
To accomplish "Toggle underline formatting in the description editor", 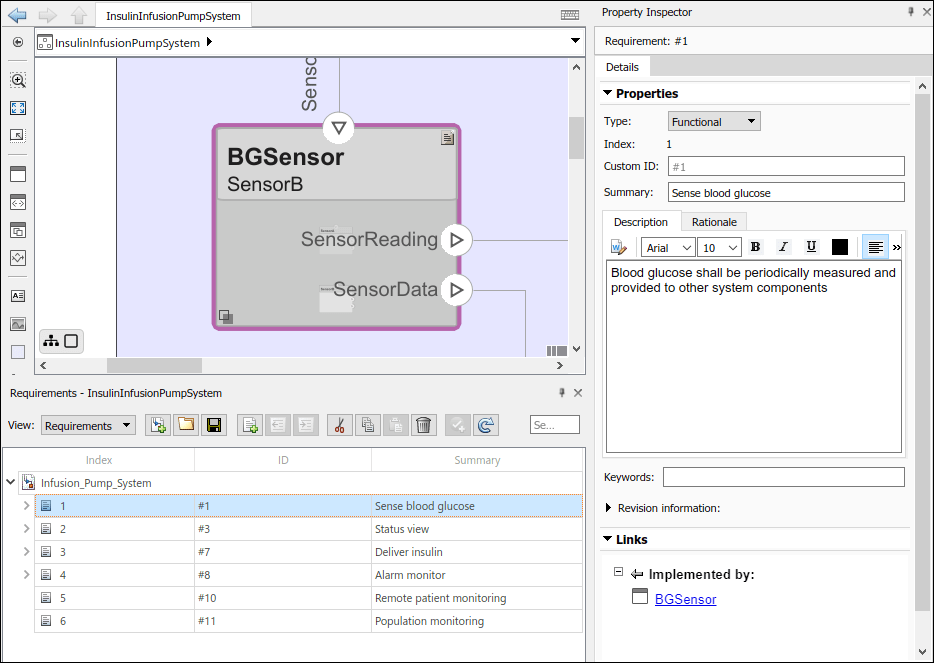I will click(811, 246).
